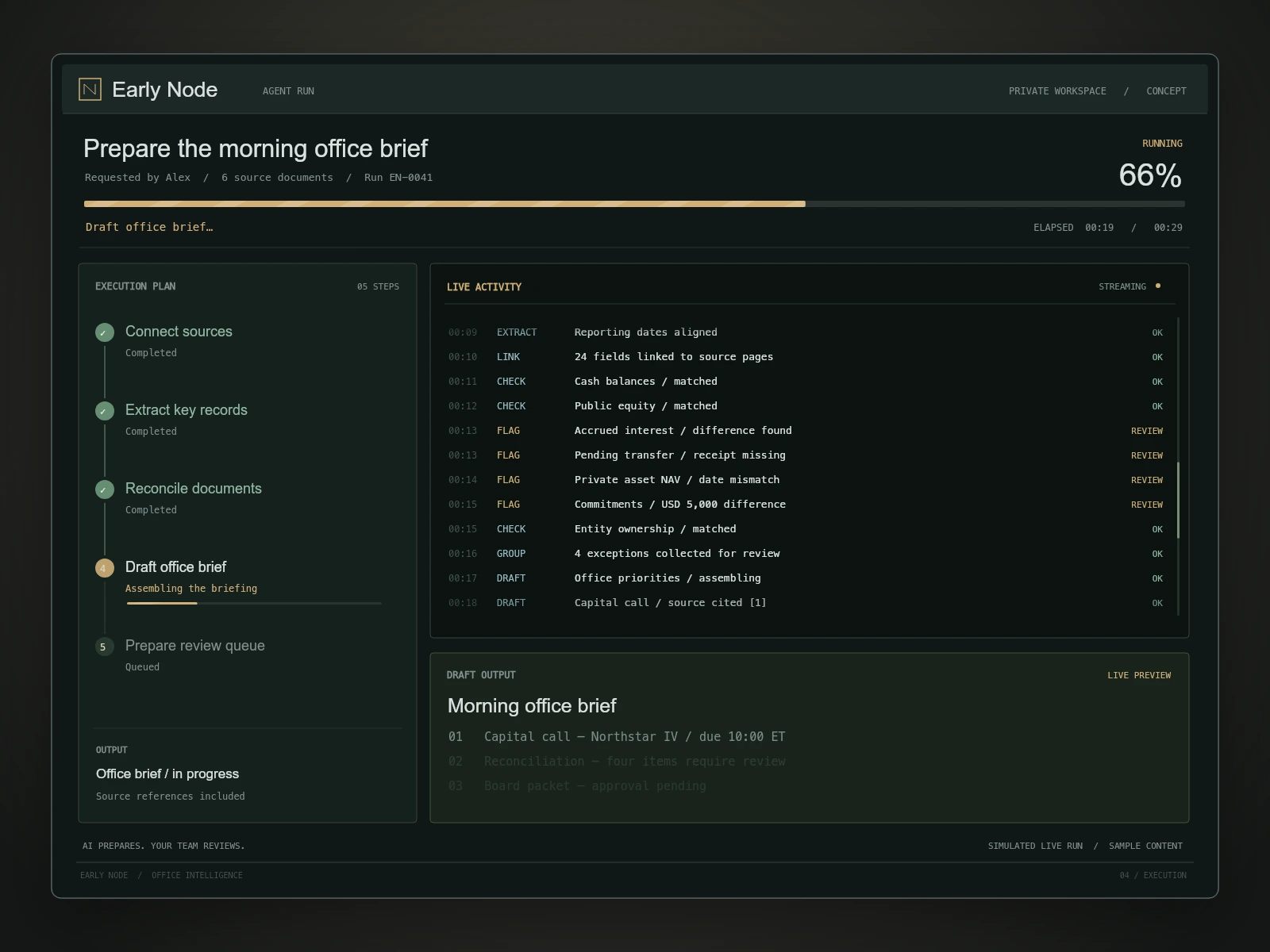Click the step 5 Prepare review queue badge
The width and height of the screenshot is (1270, 952).
105,647
